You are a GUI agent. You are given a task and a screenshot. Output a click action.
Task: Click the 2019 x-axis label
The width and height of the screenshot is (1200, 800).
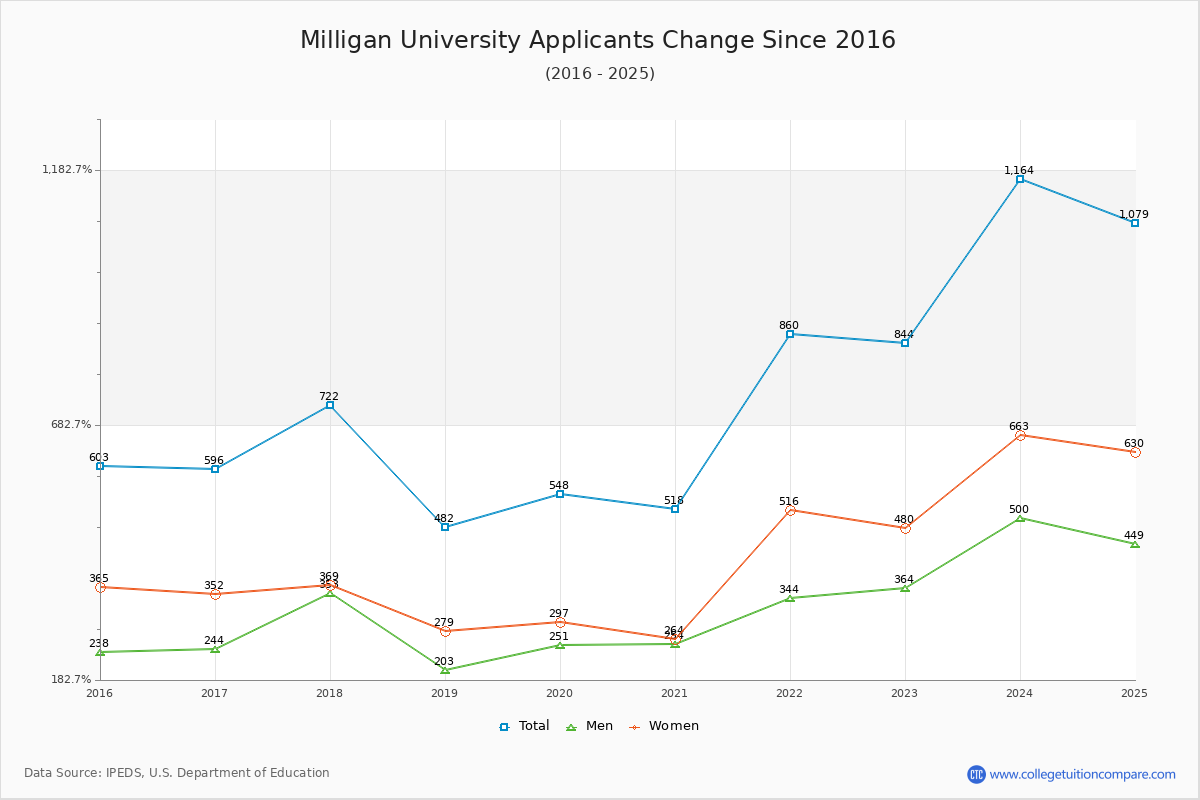click(445, 693)
